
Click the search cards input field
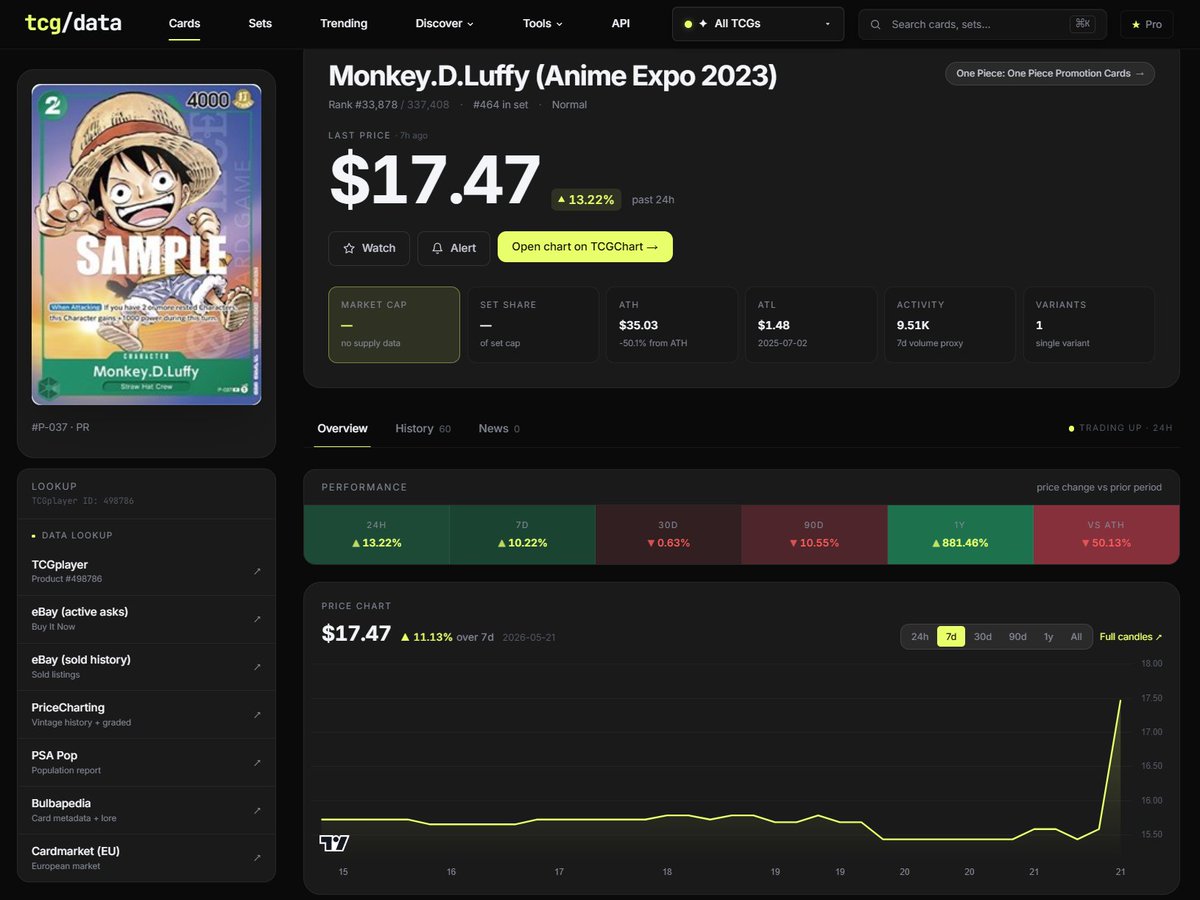pos(980,24)
